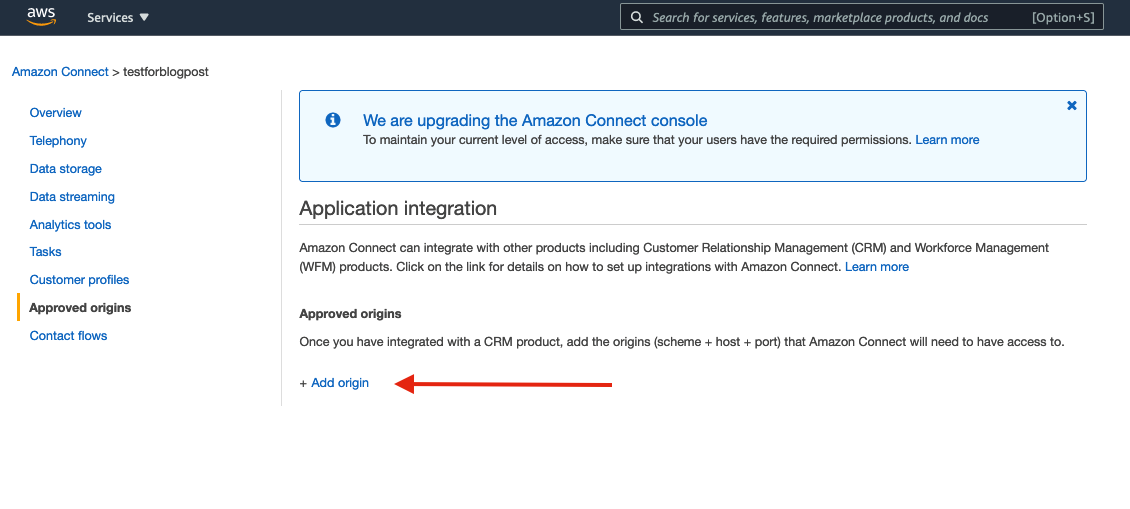Open the Tasks section
Screen dimensions: 1130x509
pyautogui.click(x=46, y=252)
